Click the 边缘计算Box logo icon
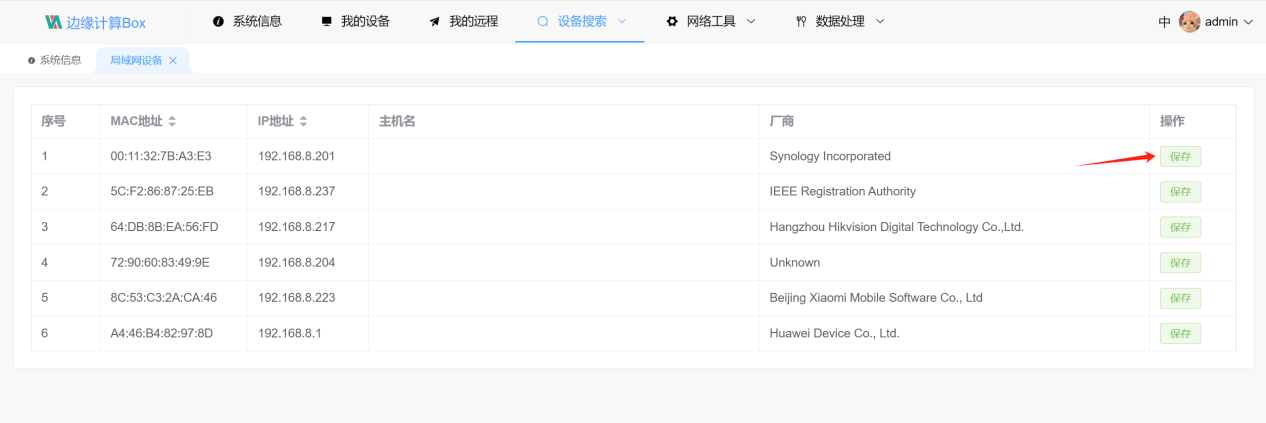Image resolution: width=1266 pixels, height=423 pixels. [x=54, y=22]
